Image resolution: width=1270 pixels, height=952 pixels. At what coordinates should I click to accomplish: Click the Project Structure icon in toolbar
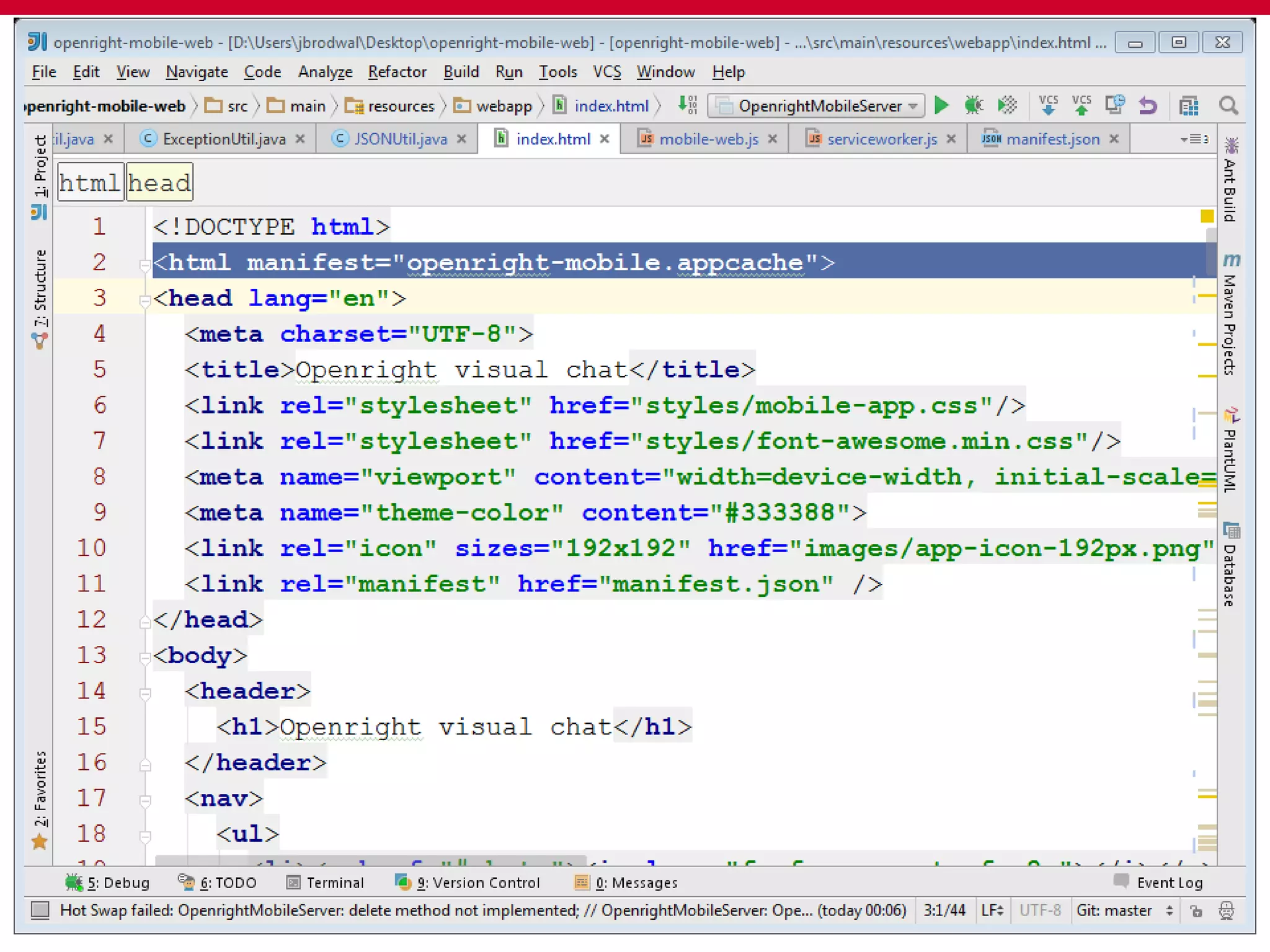[1188, 106]
